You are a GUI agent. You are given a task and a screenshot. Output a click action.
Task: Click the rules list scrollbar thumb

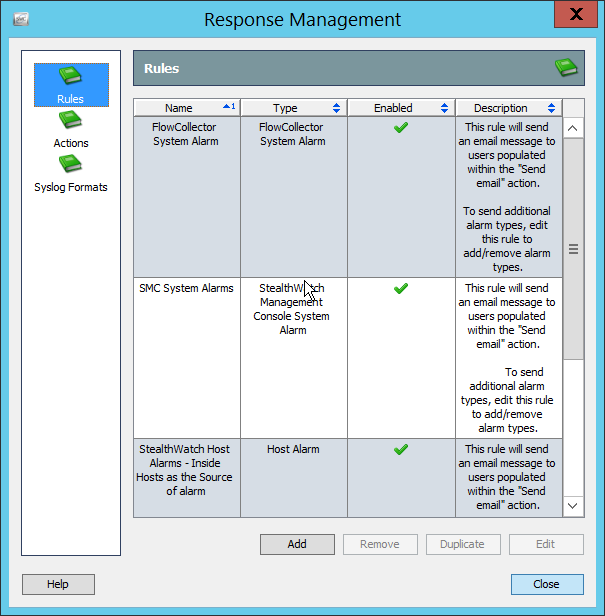pos(573,250)
